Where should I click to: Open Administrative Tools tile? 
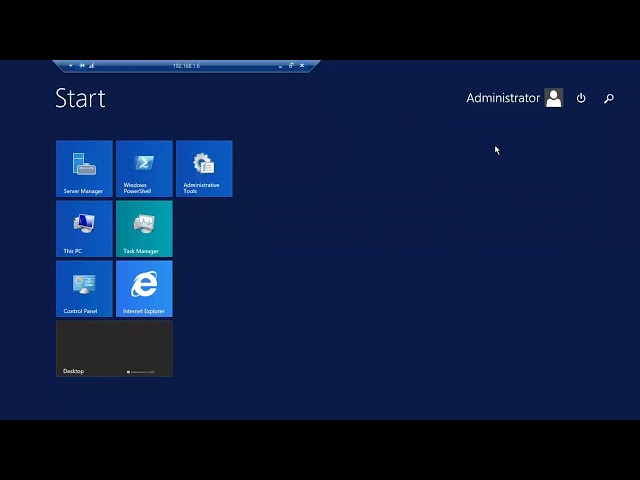(x=204, y=169)
